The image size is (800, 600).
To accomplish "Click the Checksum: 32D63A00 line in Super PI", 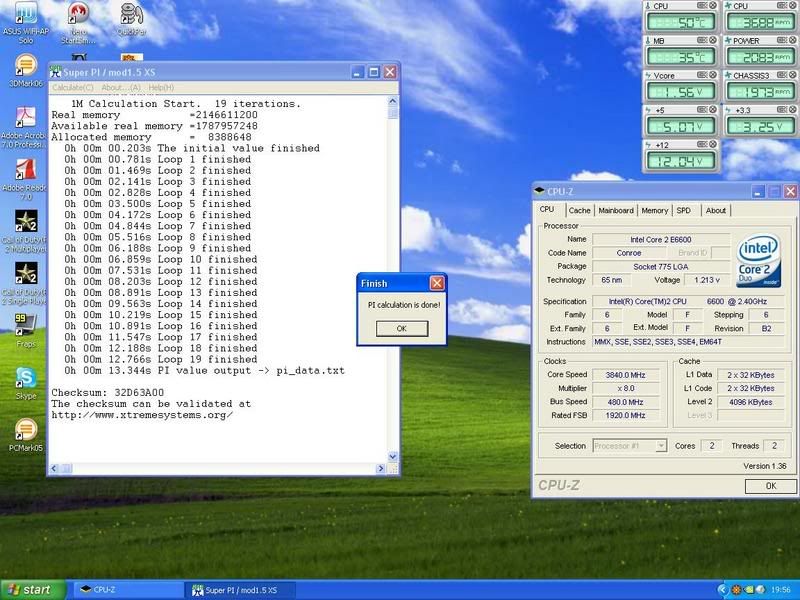I will [108, 393].
